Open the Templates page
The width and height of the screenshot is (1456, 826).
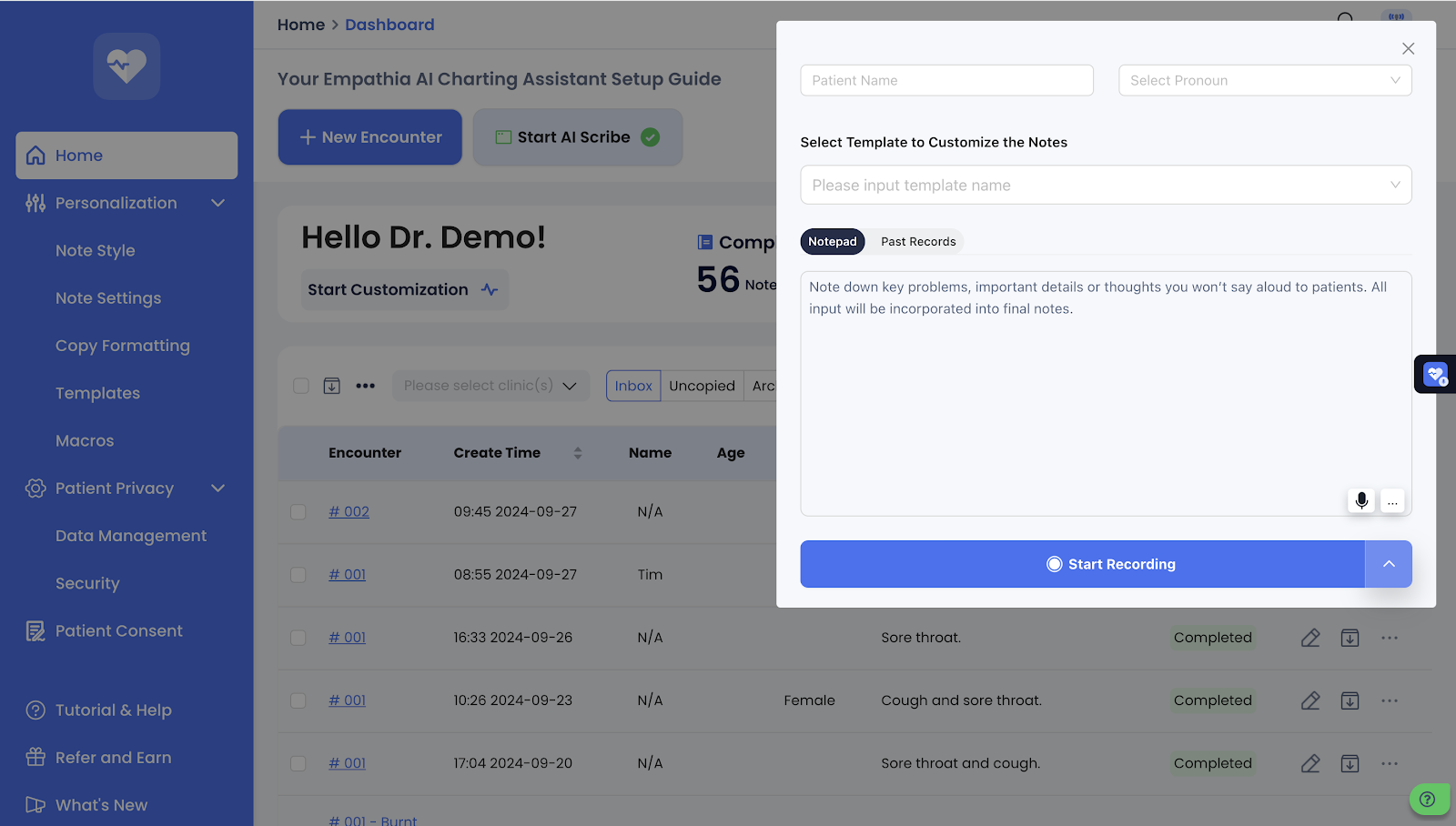point(97,393)
